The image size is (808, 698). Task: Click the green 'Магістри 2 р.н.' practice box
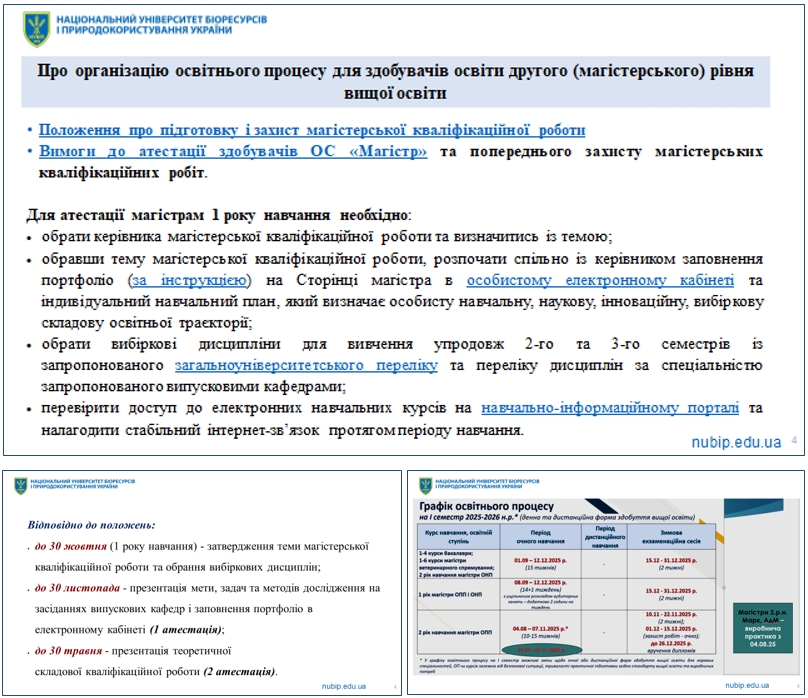coord(763,628)
